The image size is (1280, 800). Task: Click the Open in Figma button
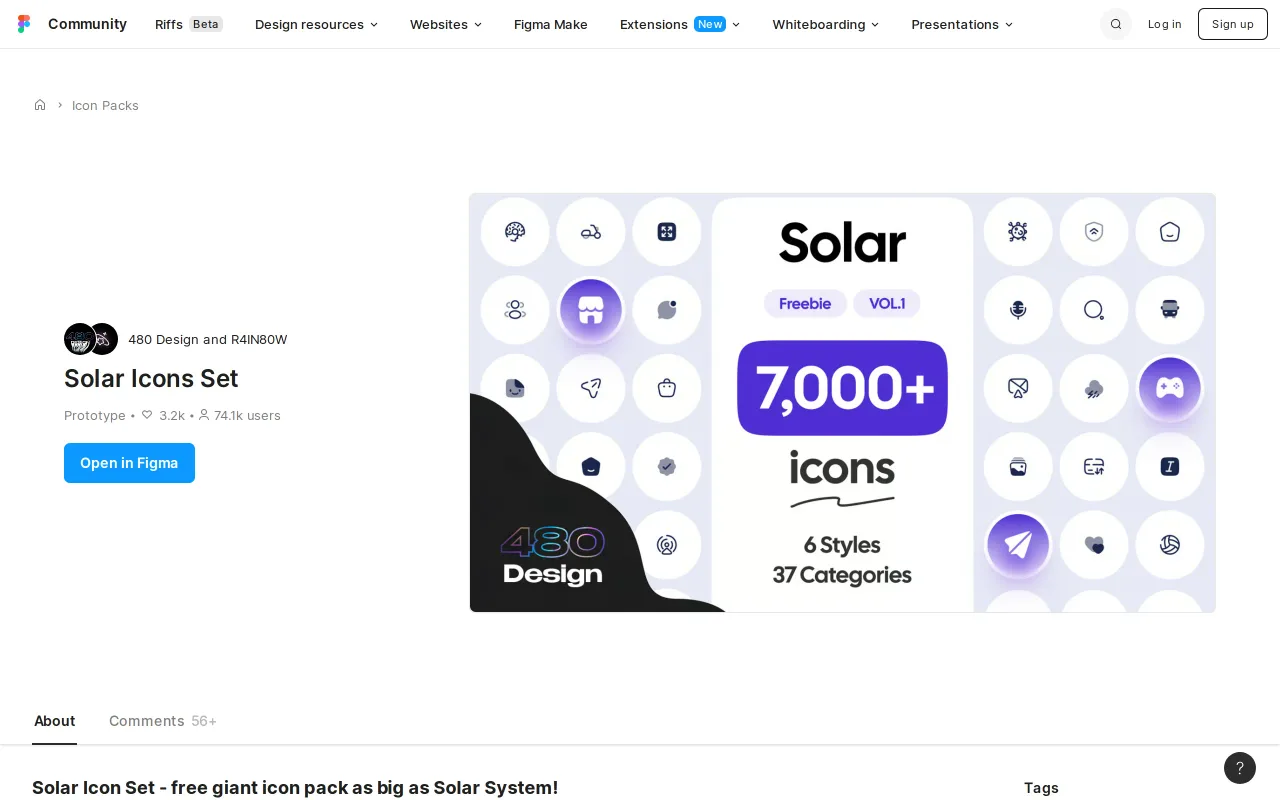[129, 463]
